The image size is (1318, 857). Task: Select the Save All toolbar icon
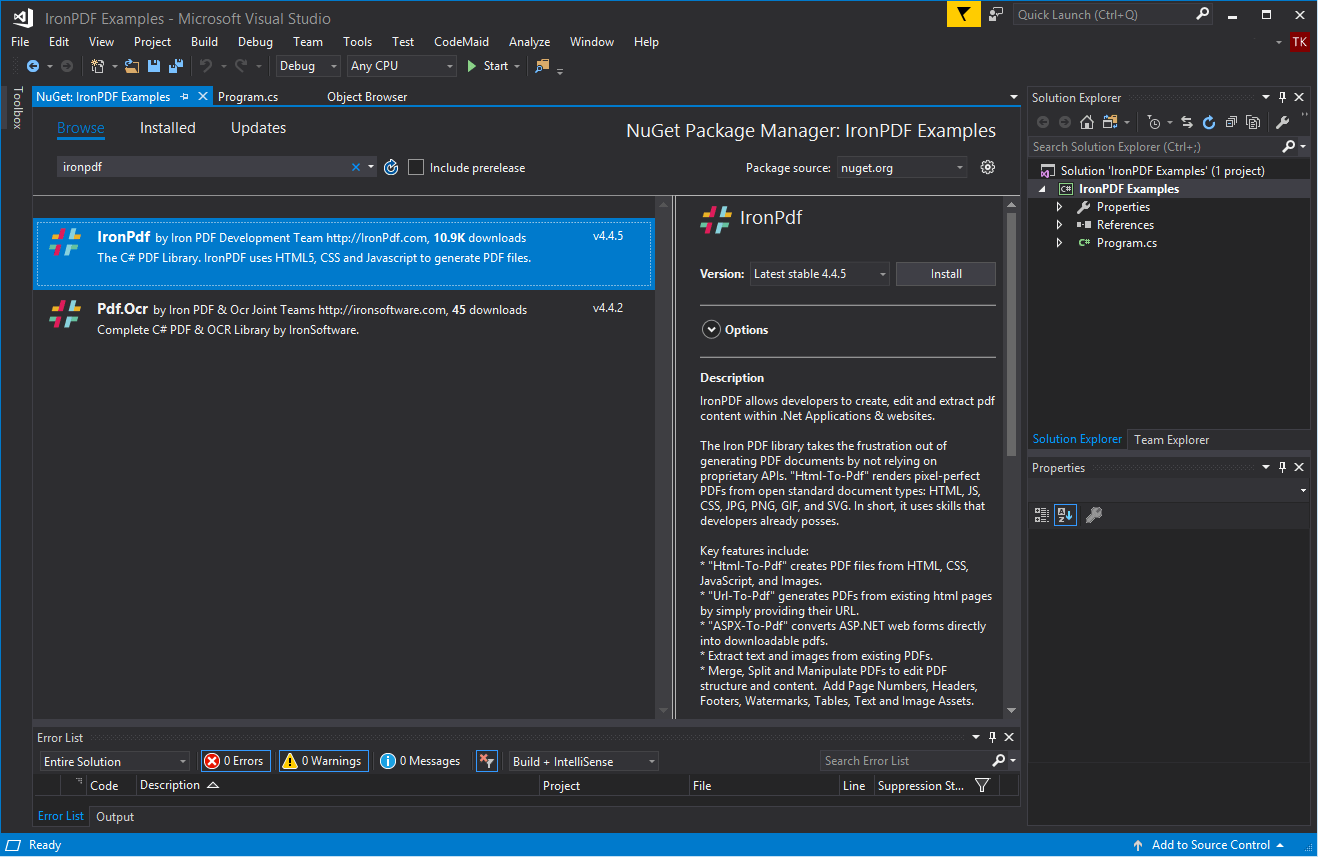coord(175,65)
